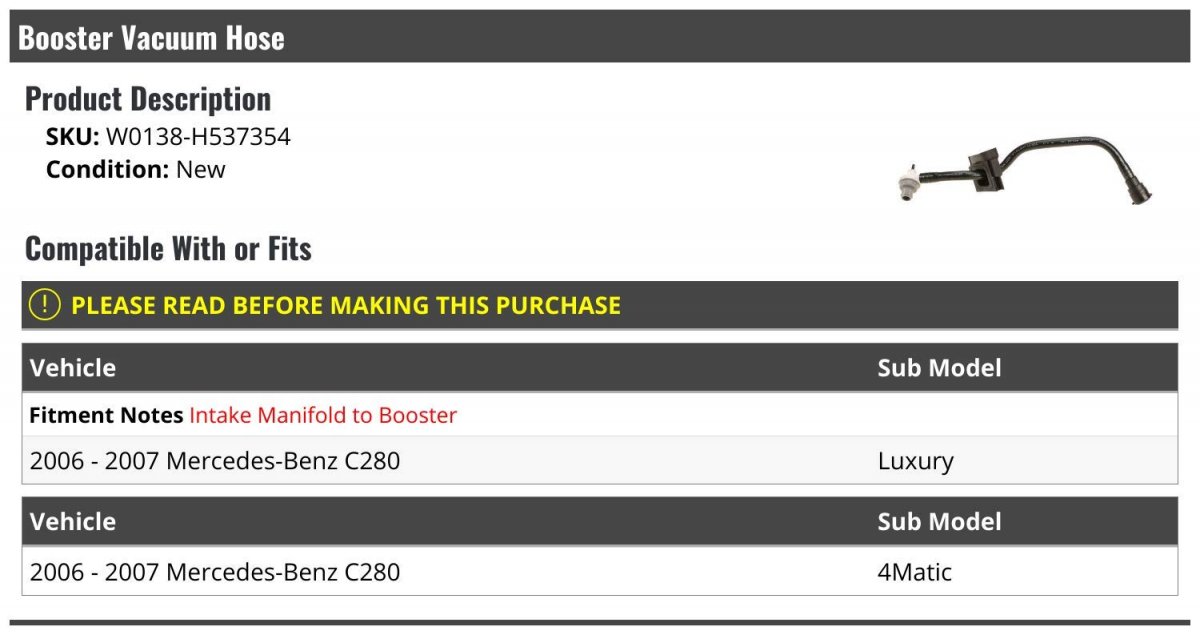Click the first Sub Model column header

[939, 368]
